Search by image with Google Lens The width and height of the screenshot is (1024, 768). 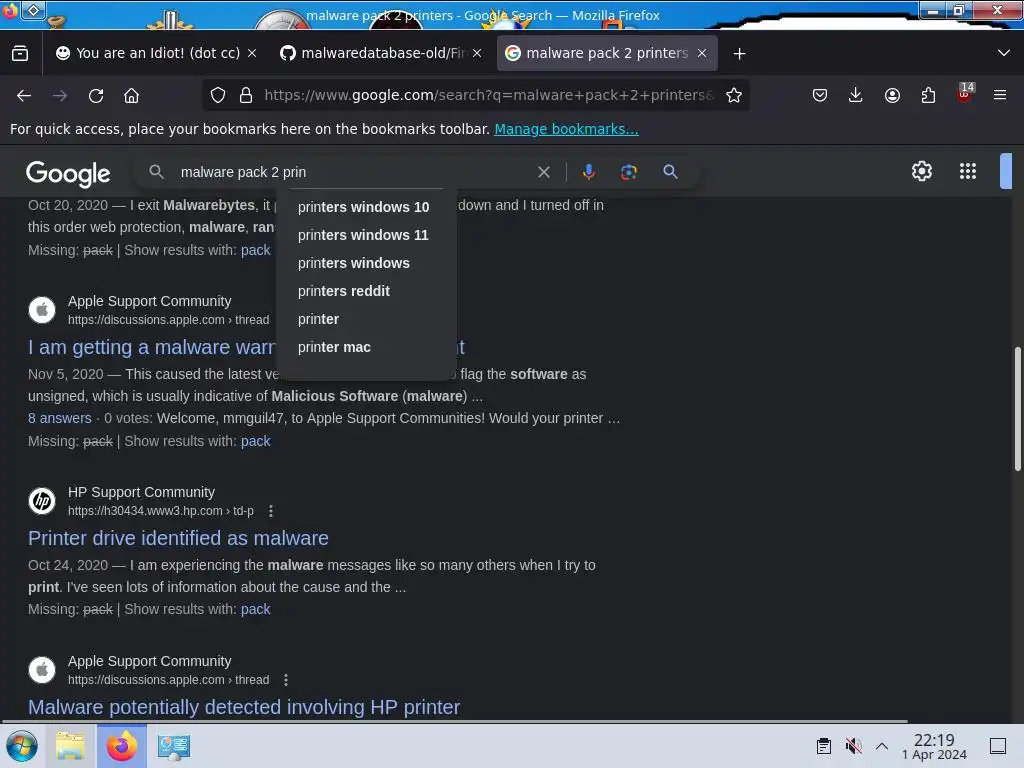pyautogui.click(x=629, y=172)
